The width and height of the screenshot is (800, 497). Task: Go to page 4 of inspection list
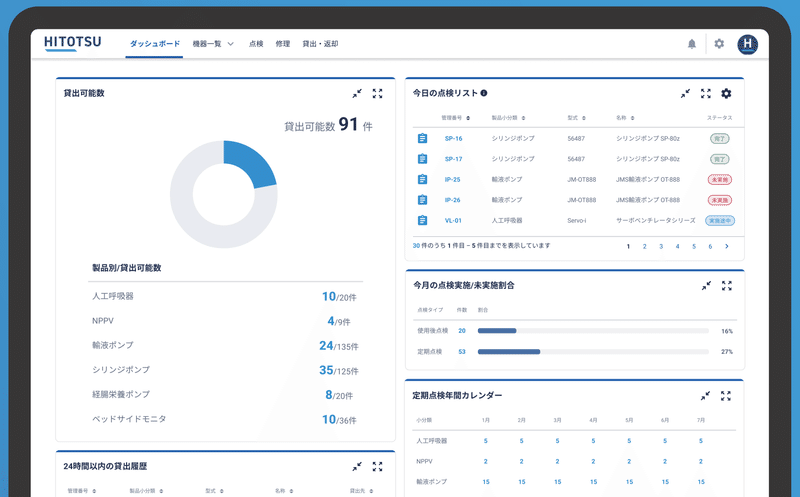(x=677, y=246)
